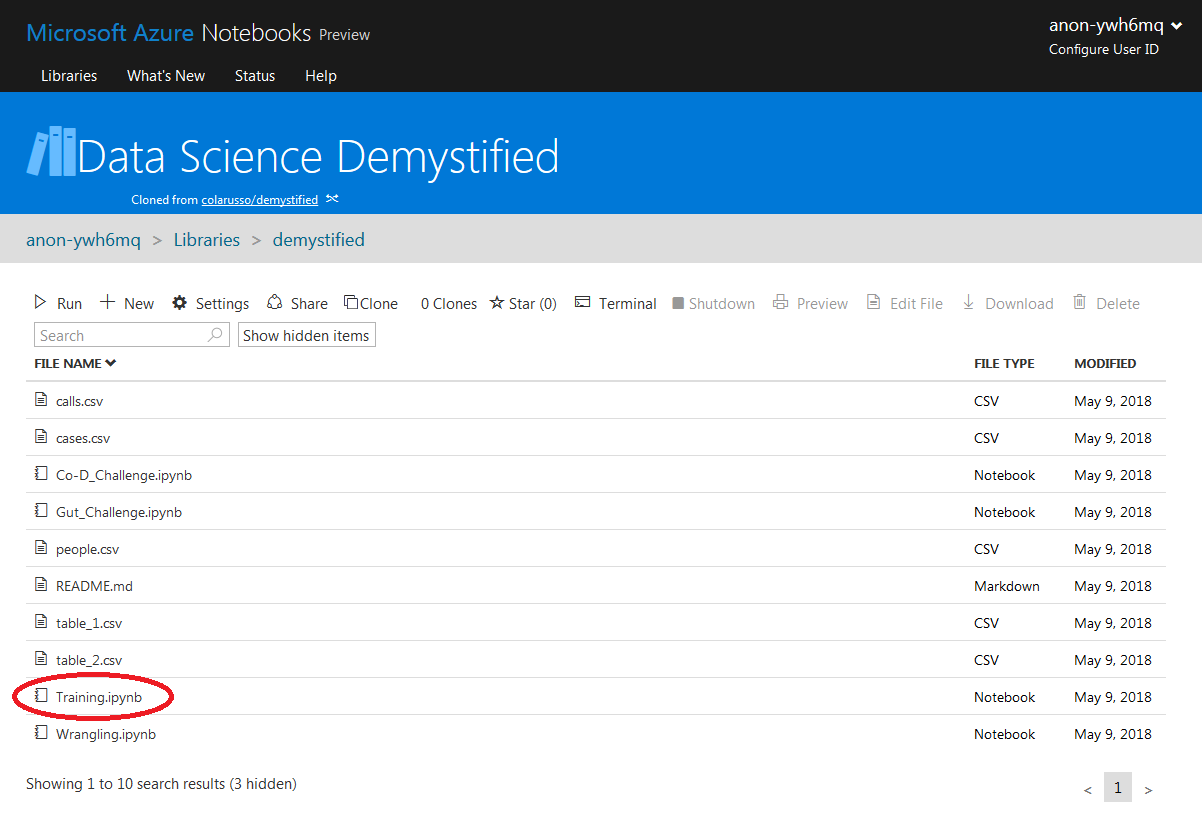Open table_1.csv file name
The height and width of the screenshot is (813, 1202).
pos(89,623)
